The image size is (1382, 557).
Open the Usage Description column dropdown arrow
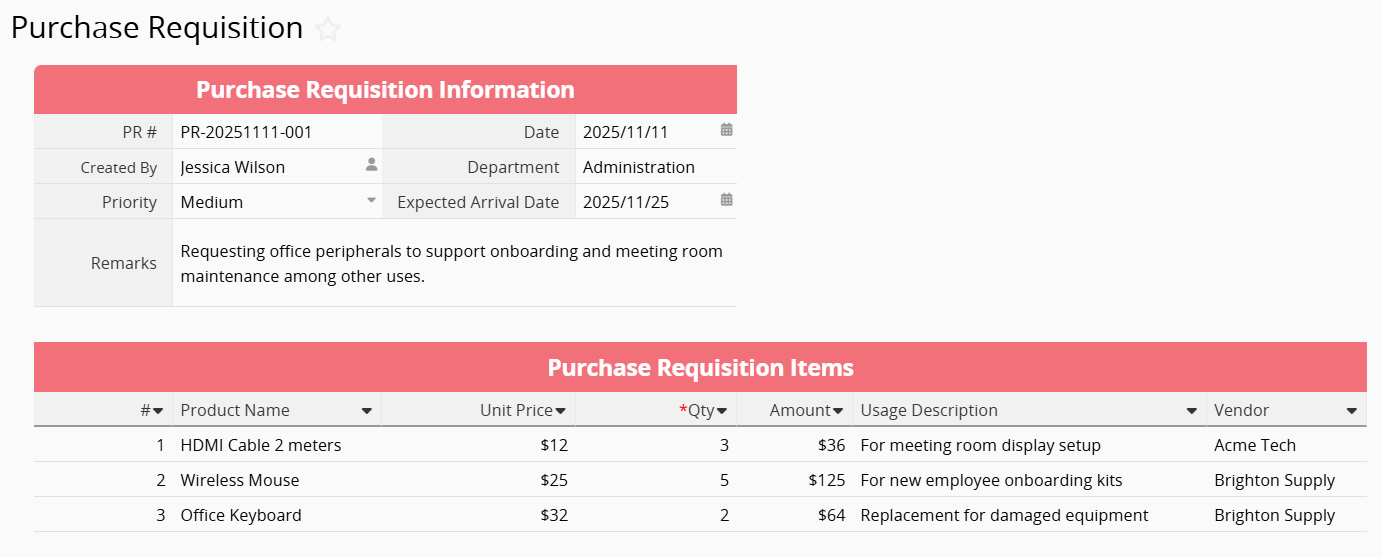[1192, 411]
